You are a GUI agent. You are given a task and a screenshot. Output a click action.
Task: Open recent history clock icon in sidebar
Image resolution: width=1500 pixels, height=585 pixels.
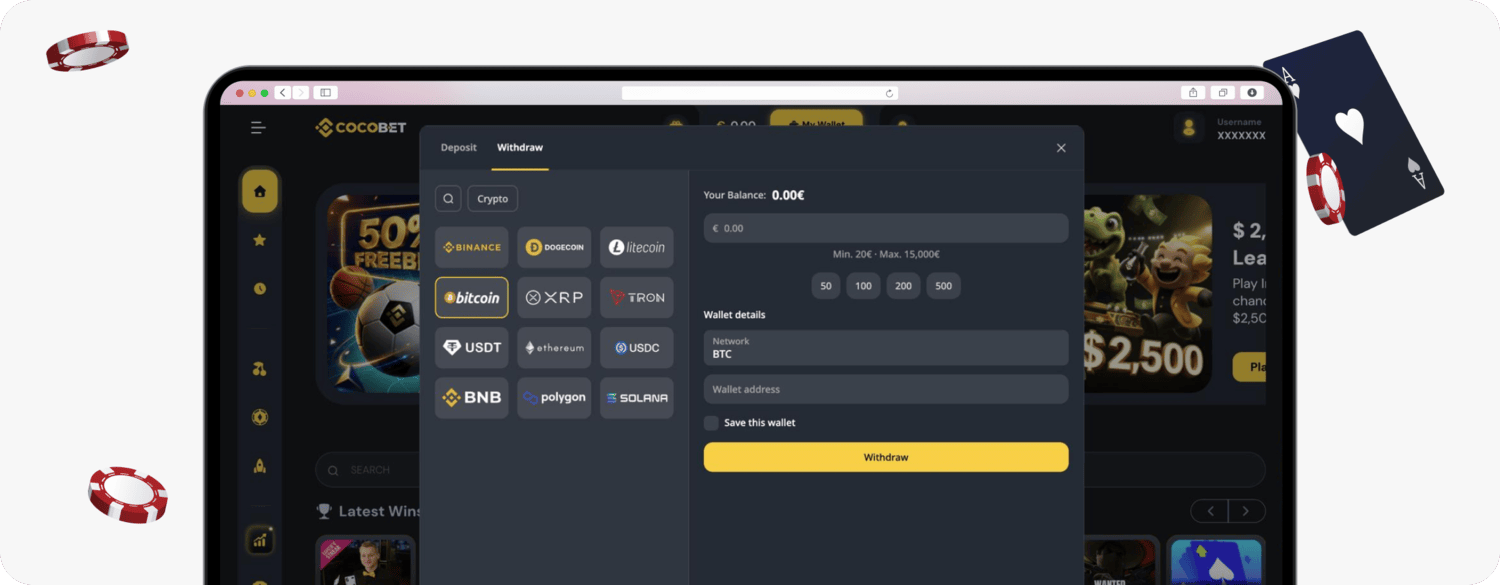click(260, 289)
